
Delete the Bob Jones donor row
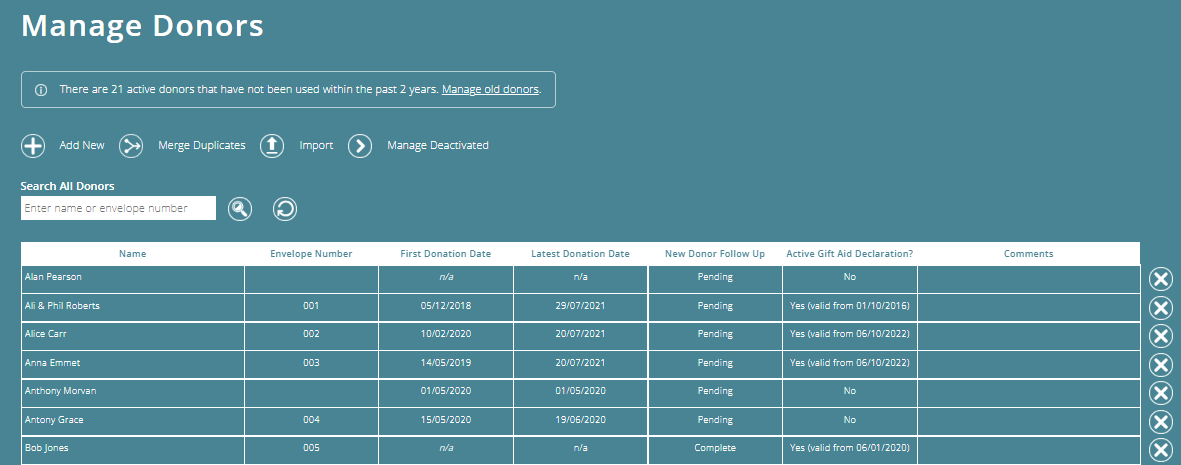coord(1161,450)
